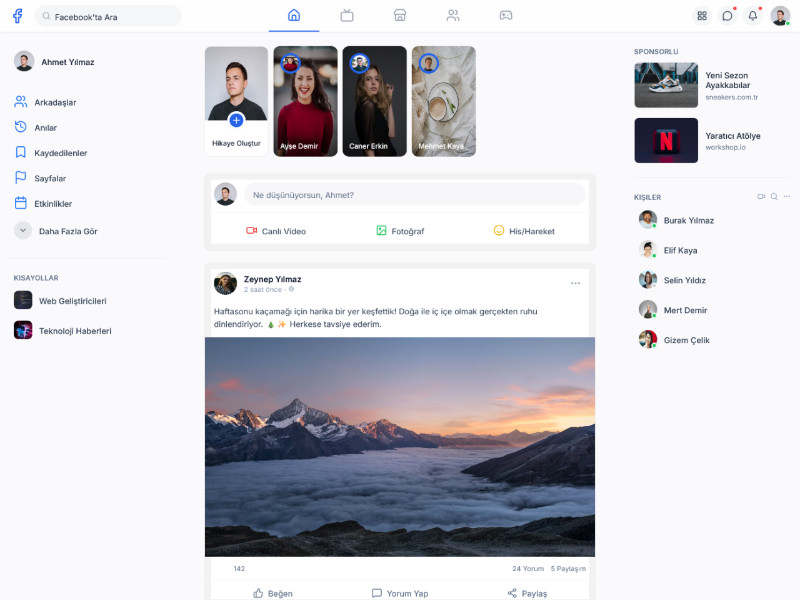Click Hikaye Oluştur plus button
The width and height of the screenshot is (800, 600).
[x=236, y=120]
